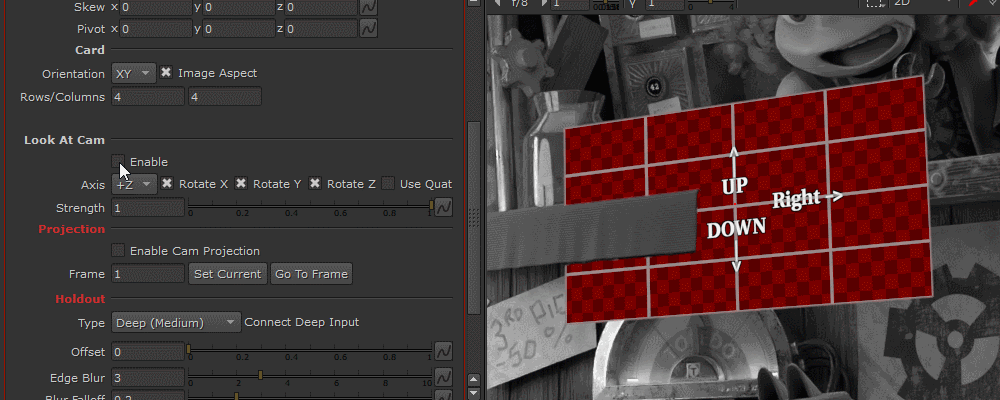
Task: Open the Pivot animation curve menu
Action: (369, 29)
